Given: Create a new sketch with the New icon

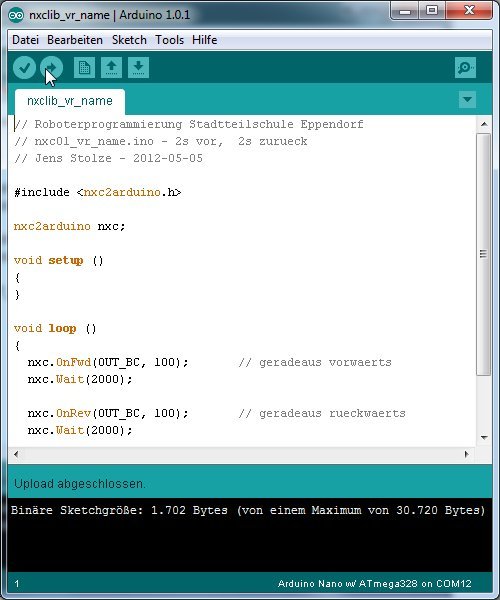Looking at the screenshot, I should point(84,68).
